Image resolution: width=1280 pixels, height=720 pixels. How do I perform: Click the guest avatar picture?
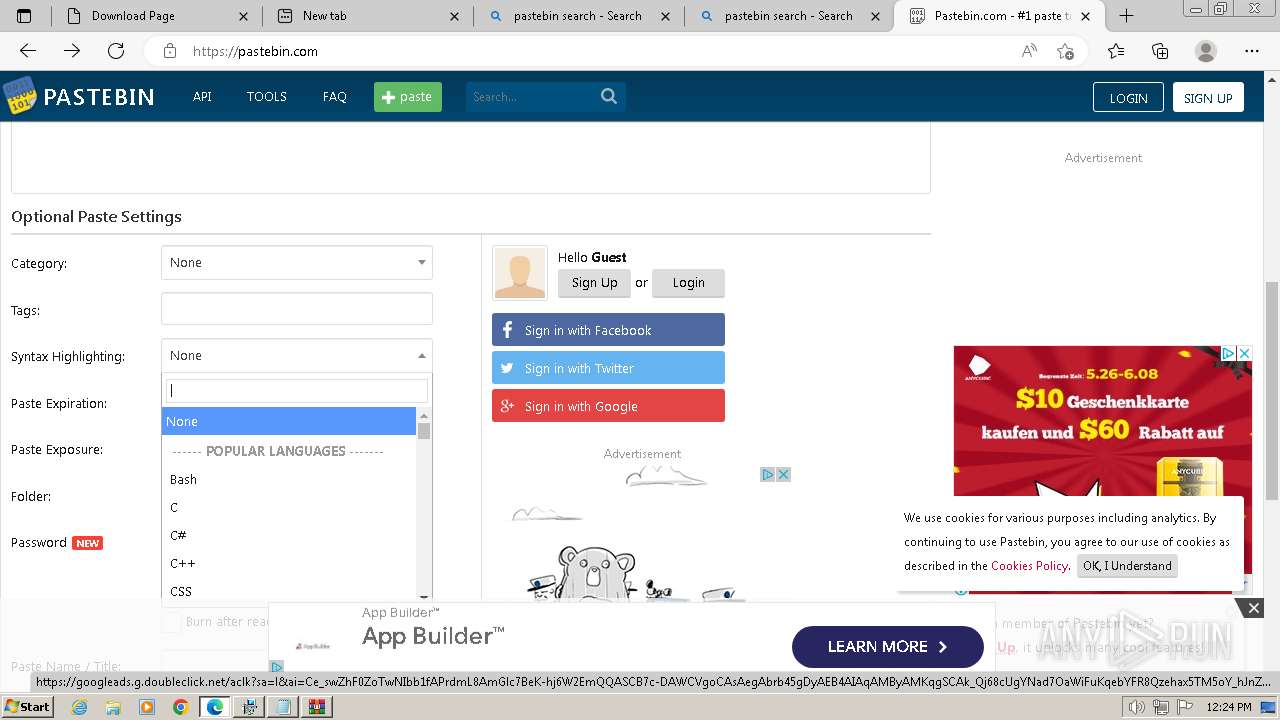pyautogui.click(x=520, y=273)
